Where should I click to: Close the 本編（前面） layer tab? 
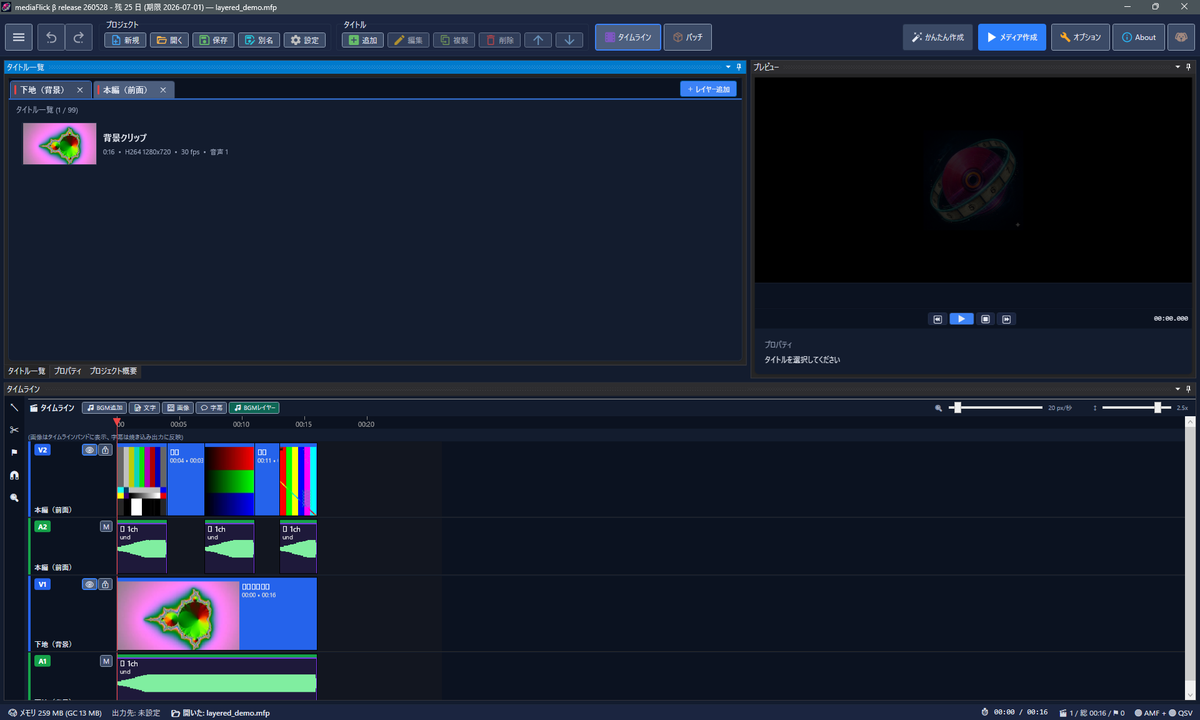tap(164, 90)
